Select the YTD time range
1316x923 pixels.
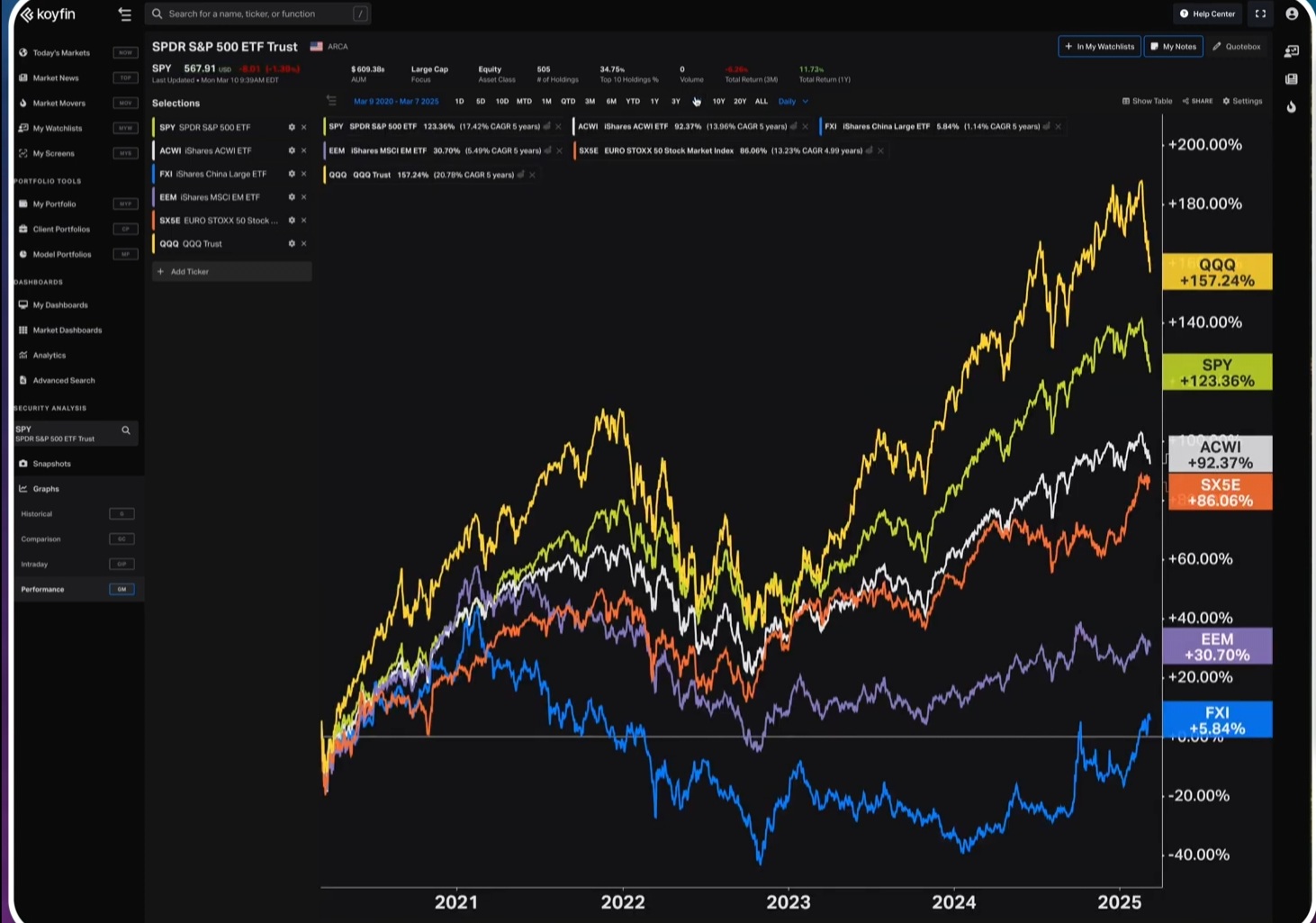(633, 102)
